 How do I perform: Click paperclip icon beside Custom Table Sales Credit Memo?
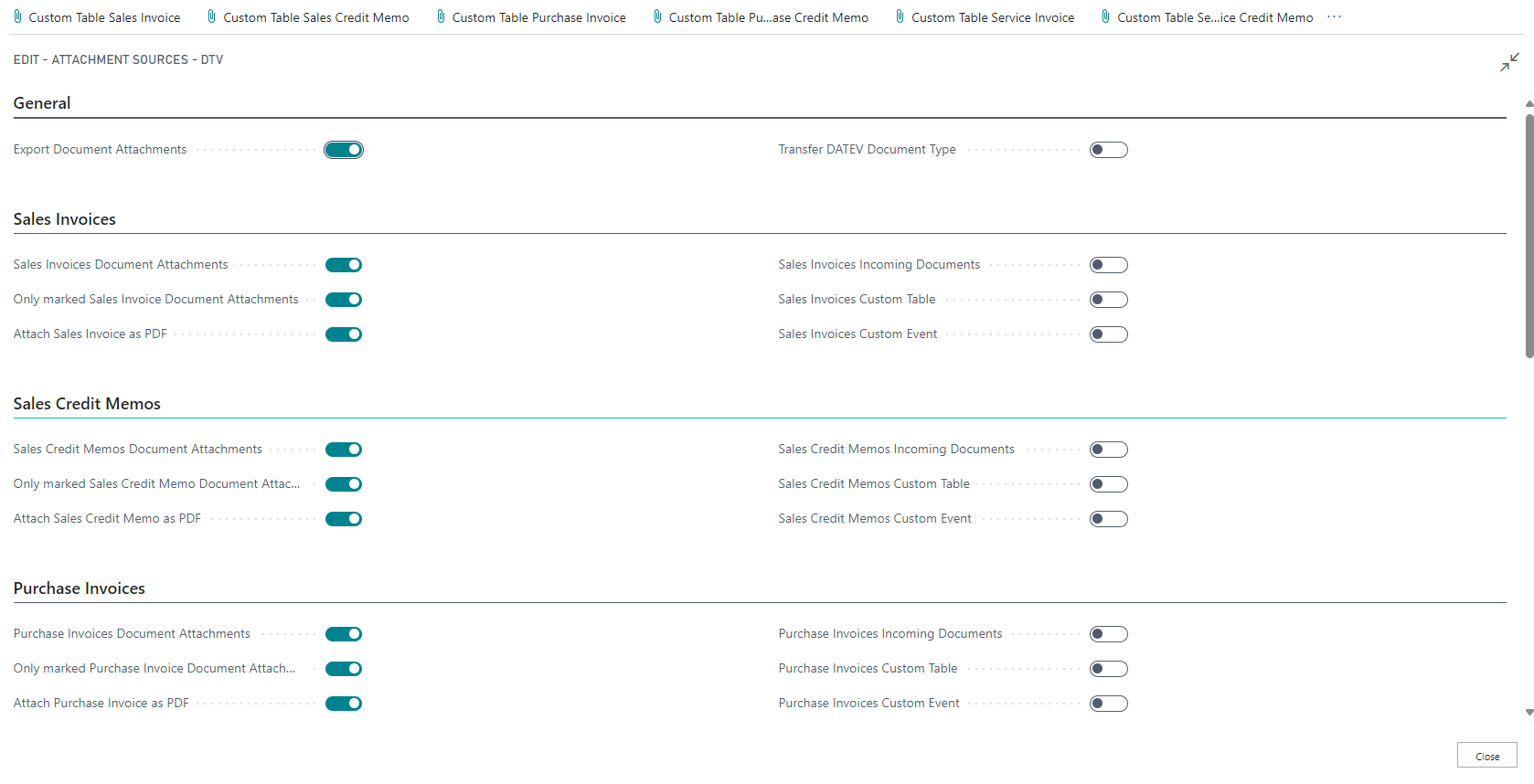pyautogui.click(x=212, y=16)
